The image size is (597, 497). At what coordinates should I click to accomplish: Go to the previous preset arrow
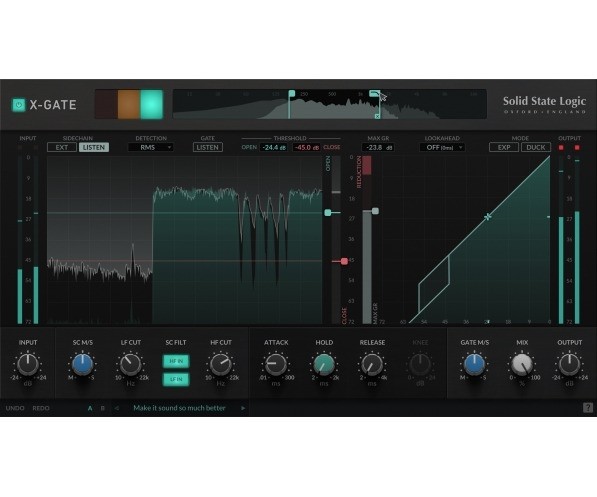(117, 408)
